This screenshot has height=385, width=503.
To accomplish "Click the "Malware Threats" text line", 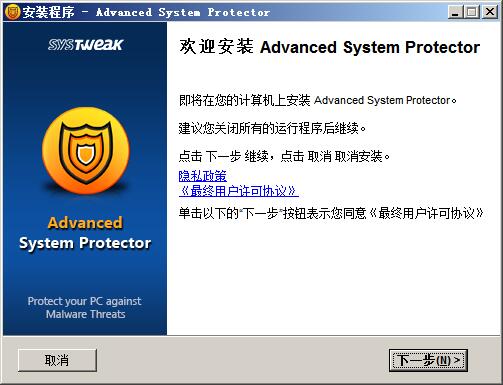I will click(x=86, y=314).
